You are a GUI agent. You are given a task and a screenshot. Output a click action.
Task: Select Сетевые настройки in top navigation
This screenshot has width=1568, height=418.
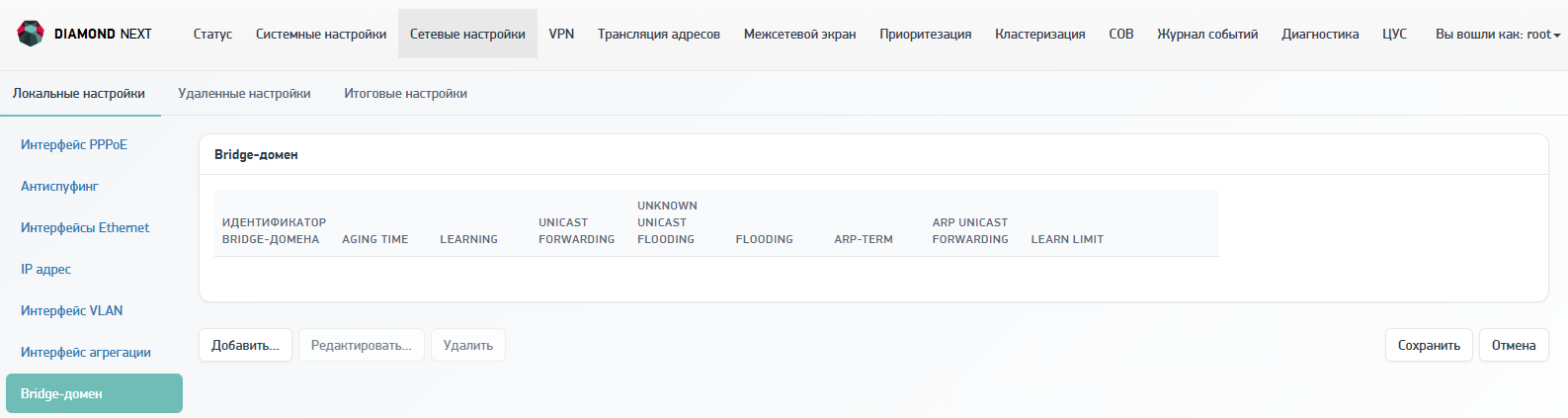pos(467,34)
